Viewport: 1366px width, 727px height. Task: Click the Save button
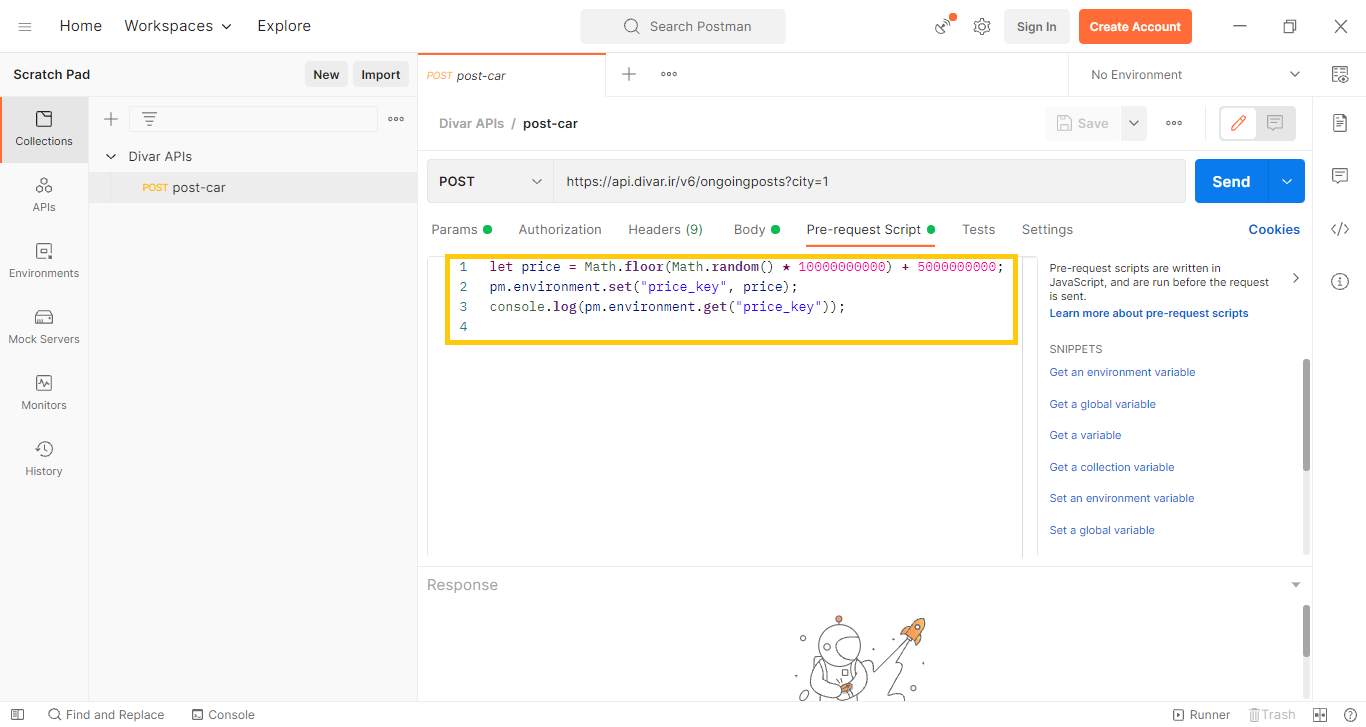coord(1082,123)
